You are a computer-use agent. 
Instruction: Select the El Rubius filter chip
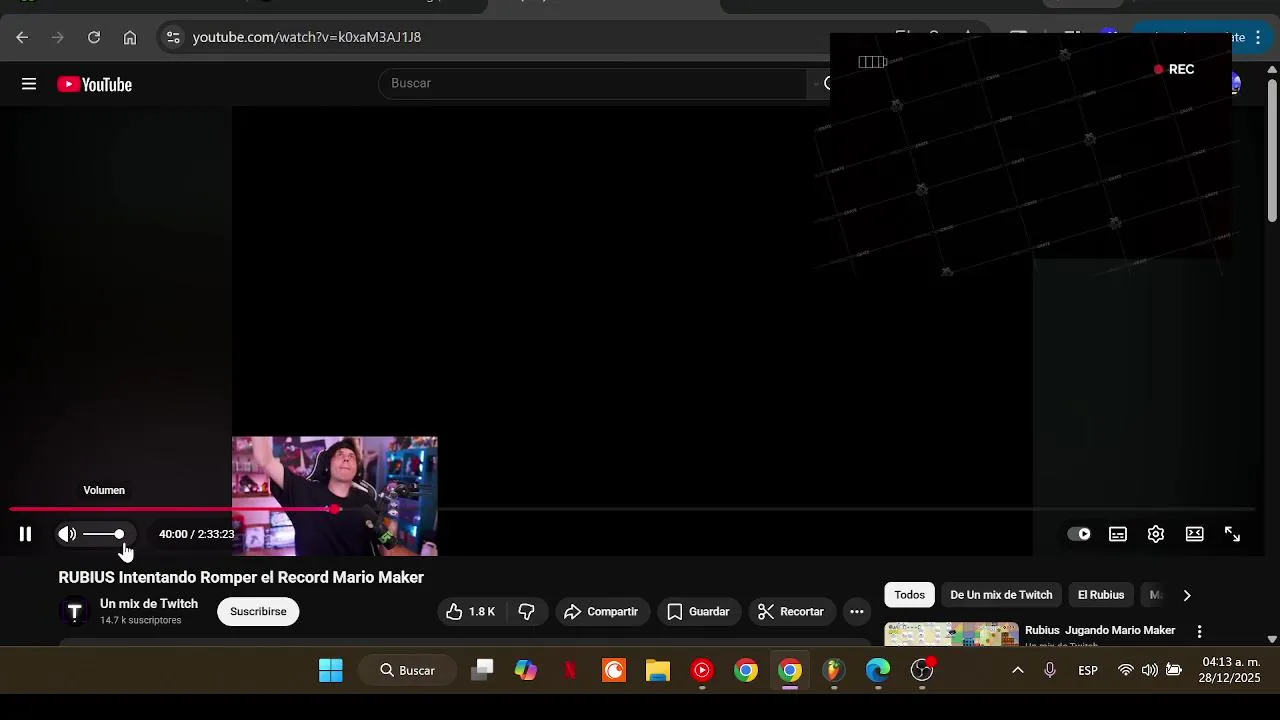click(x=1101, y=595)
